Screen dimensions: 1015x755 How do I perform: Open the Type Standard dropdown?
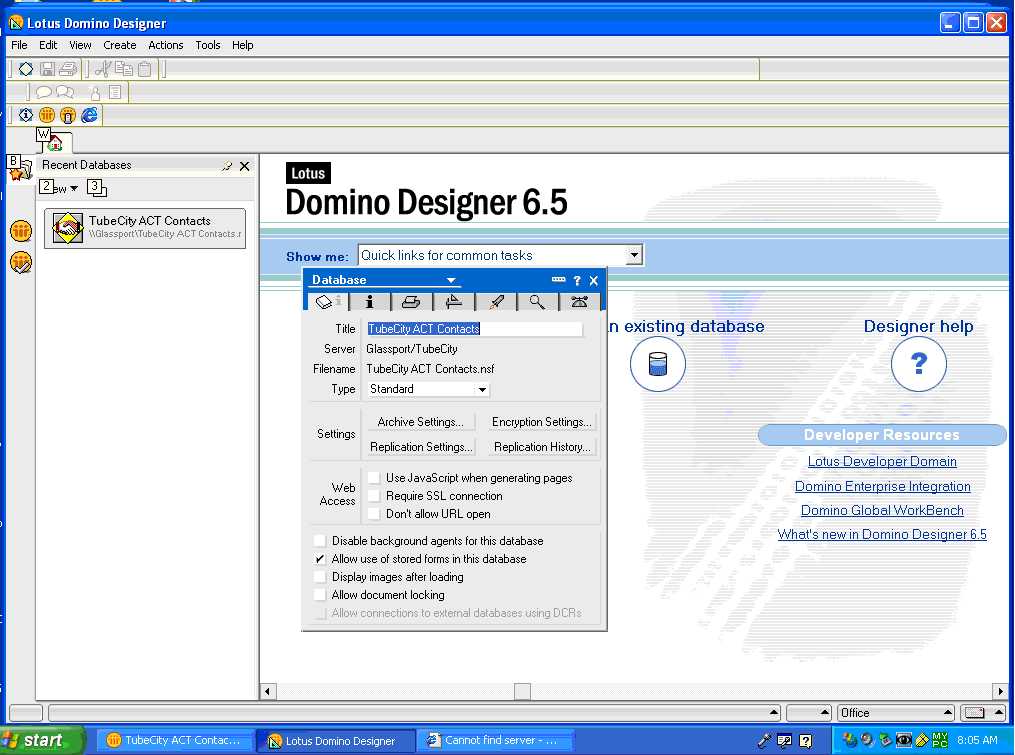coord(482,389)
